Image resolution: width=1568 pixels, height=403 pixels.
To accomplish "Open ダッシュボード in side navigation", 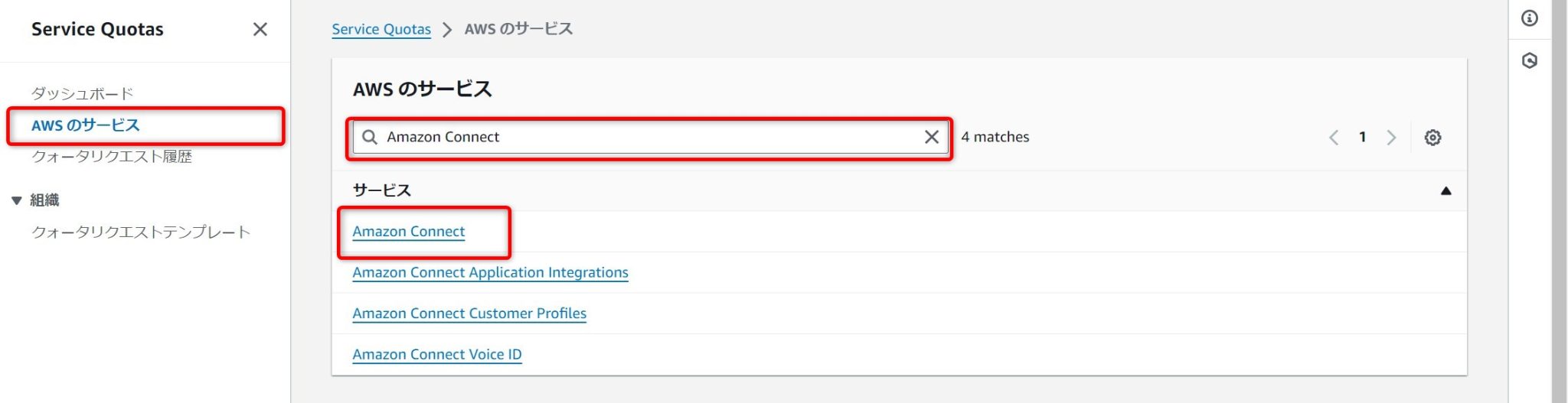I will coord(82,93).
